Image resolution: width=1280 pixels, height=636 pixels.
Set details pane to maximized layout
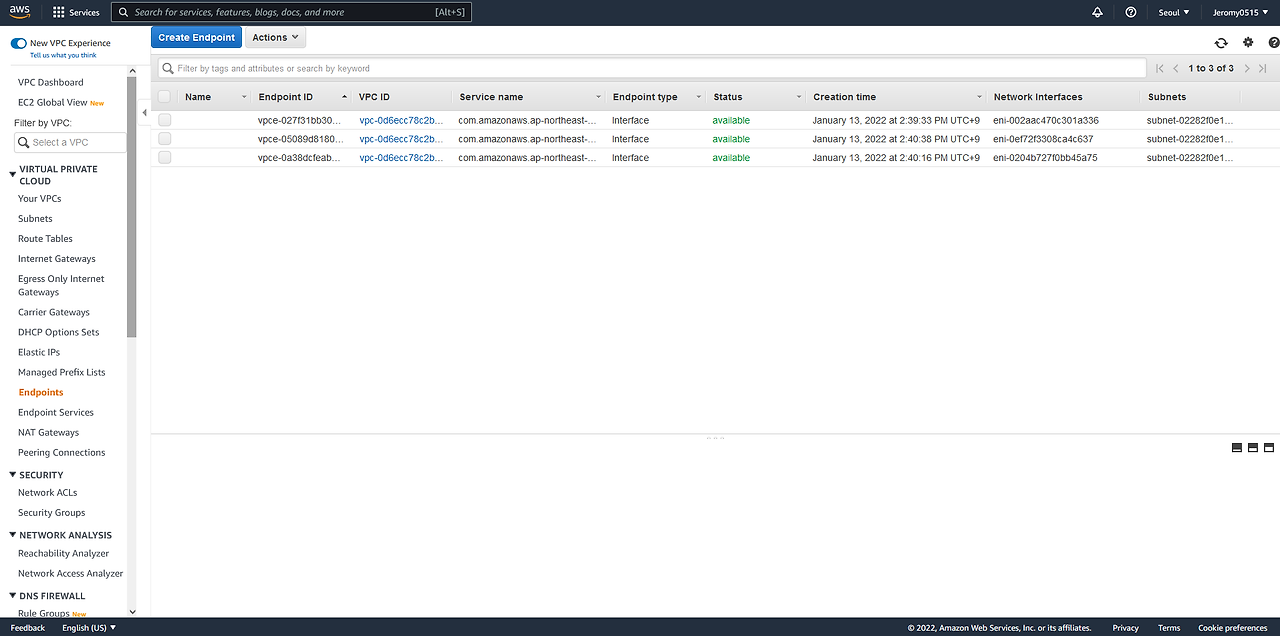pos(1269,448)
